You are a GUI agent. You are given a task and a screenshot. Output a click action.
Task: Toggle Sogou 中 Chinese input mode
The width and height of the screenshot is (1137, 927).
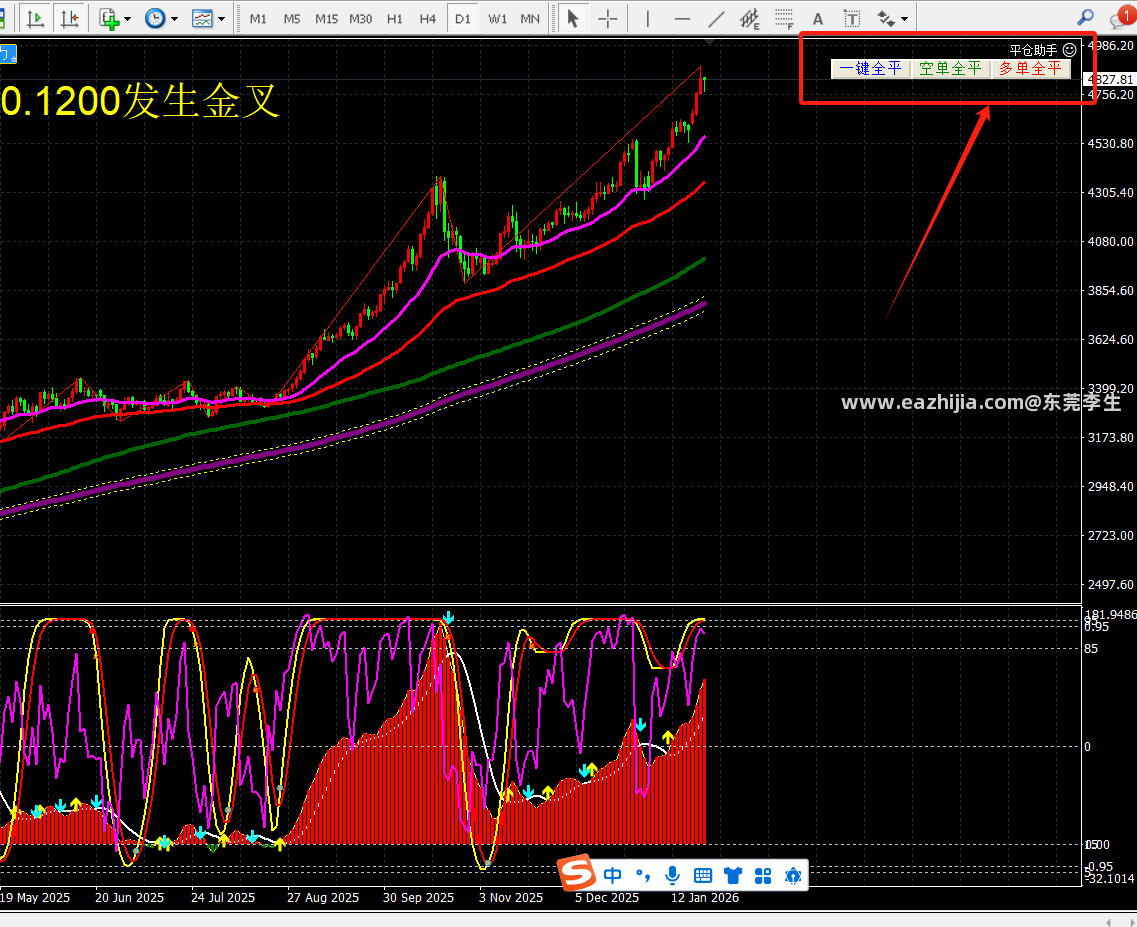click(613, 876)
